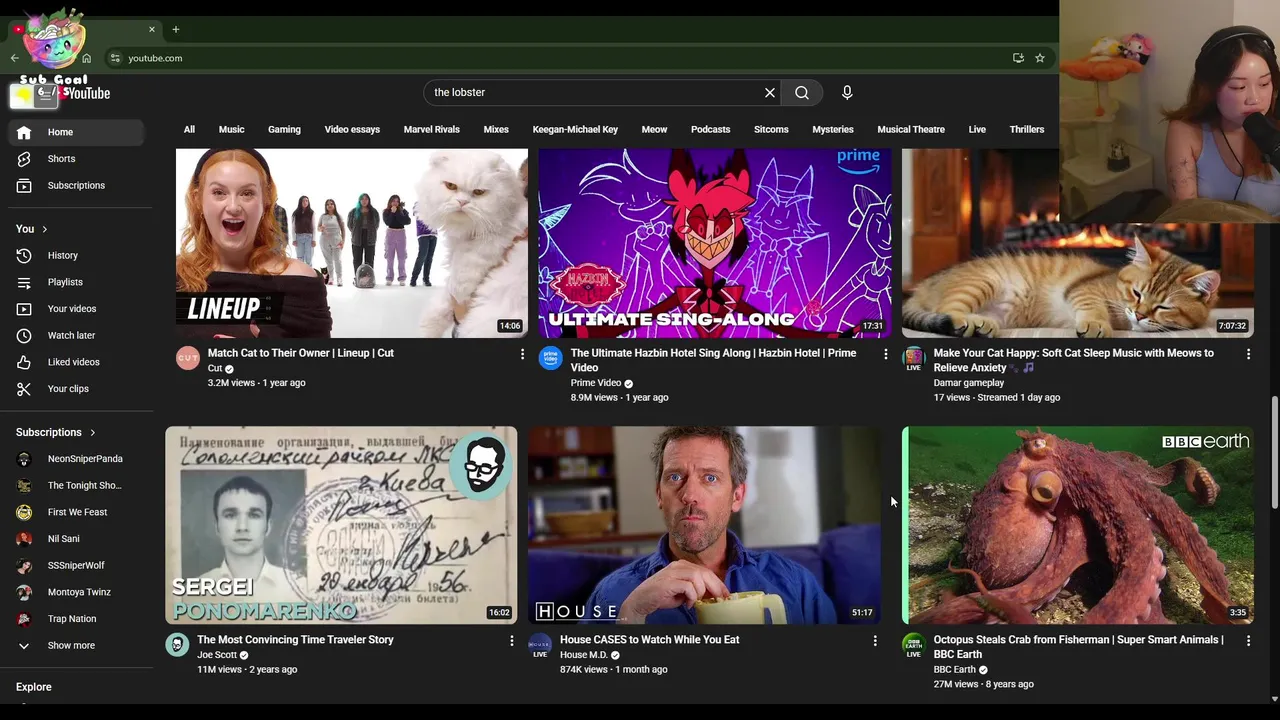The width and height of the screenshot is (1280, 720).
Task: Open Montoya Twinz subscription channel
Action: [x=80, y=592]
